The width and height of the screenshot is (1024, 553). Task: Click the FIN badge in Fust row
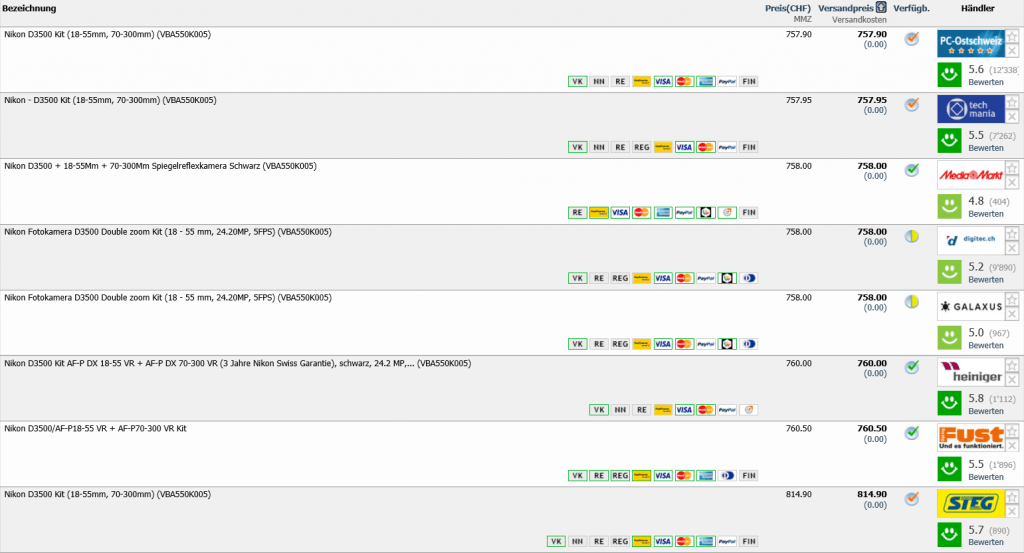pyautogui.click(x=748, y=476)
